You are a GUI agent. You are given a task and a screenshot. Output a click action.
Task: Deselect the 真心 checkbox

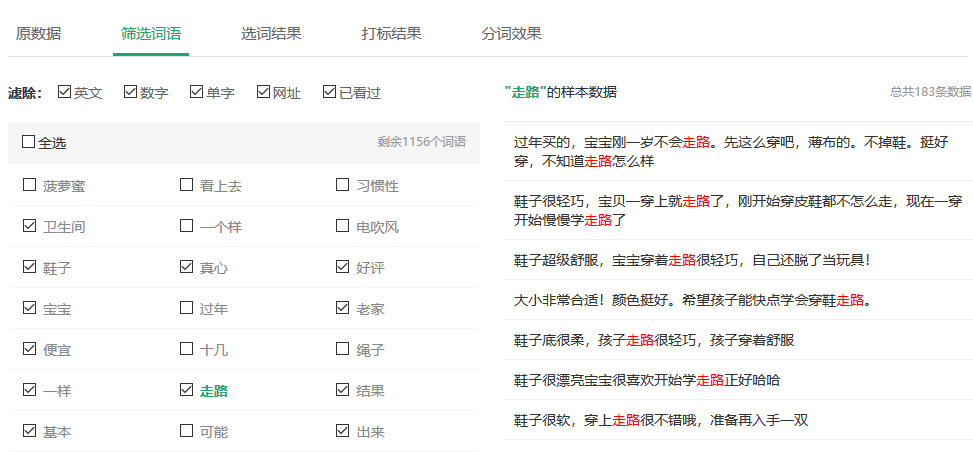coord(186,266)
